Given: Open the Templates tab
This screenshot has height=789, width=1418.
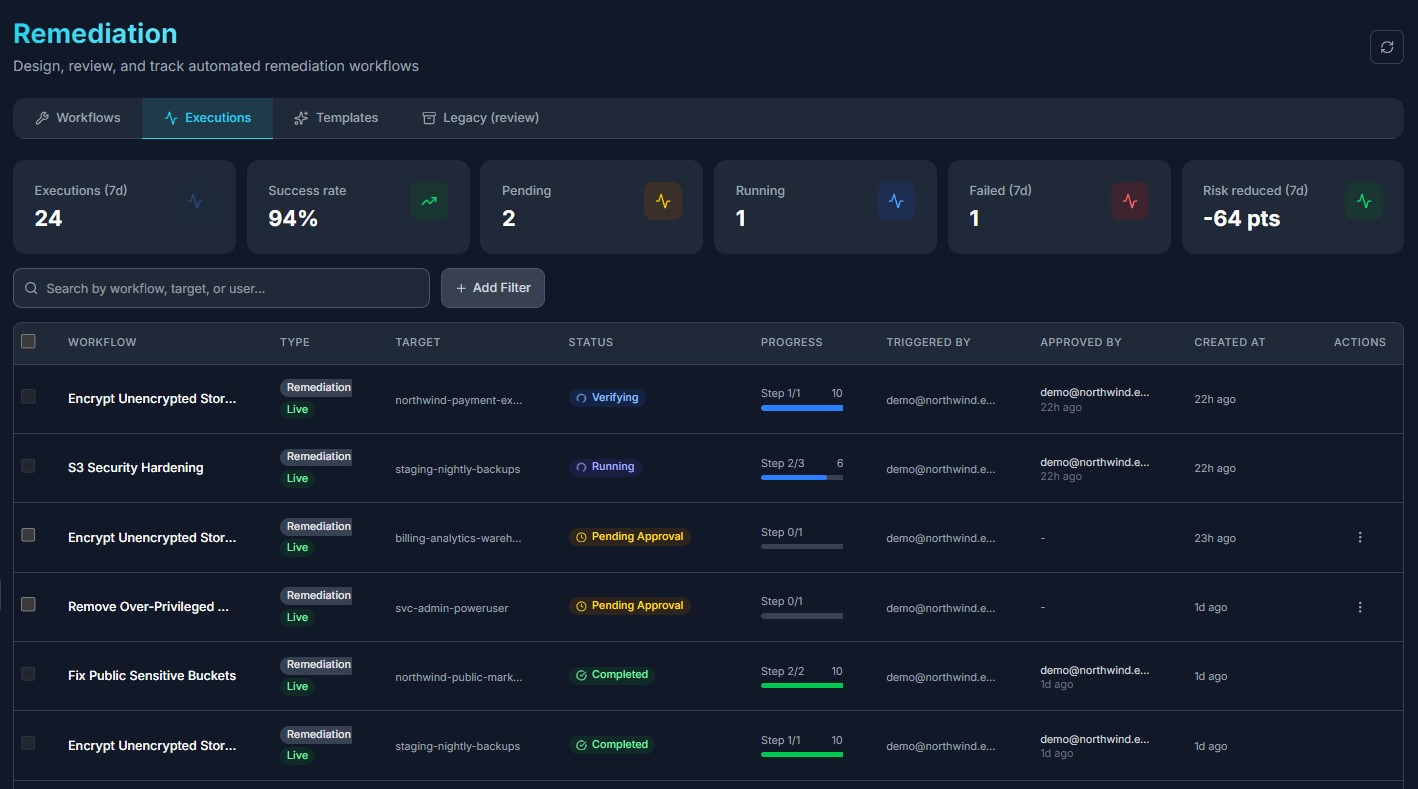Looking at the screenshot, I should coord(336,118).
